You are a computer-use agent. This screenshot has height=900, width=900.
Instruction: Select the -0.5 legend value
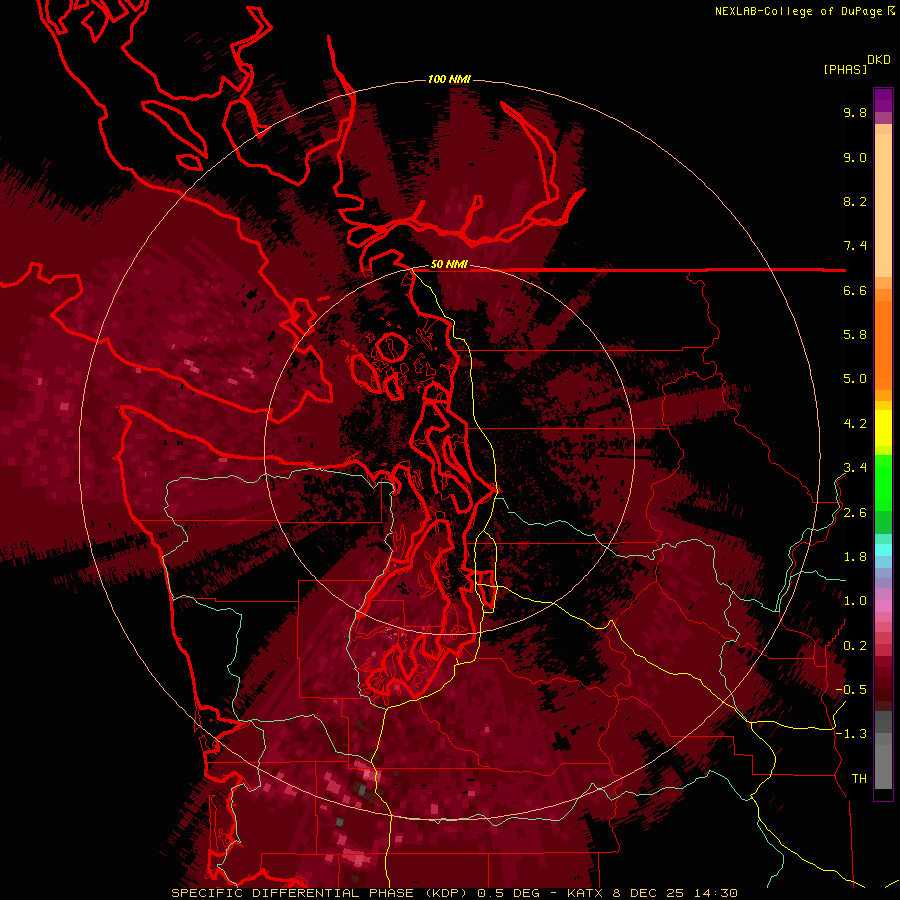851,690
